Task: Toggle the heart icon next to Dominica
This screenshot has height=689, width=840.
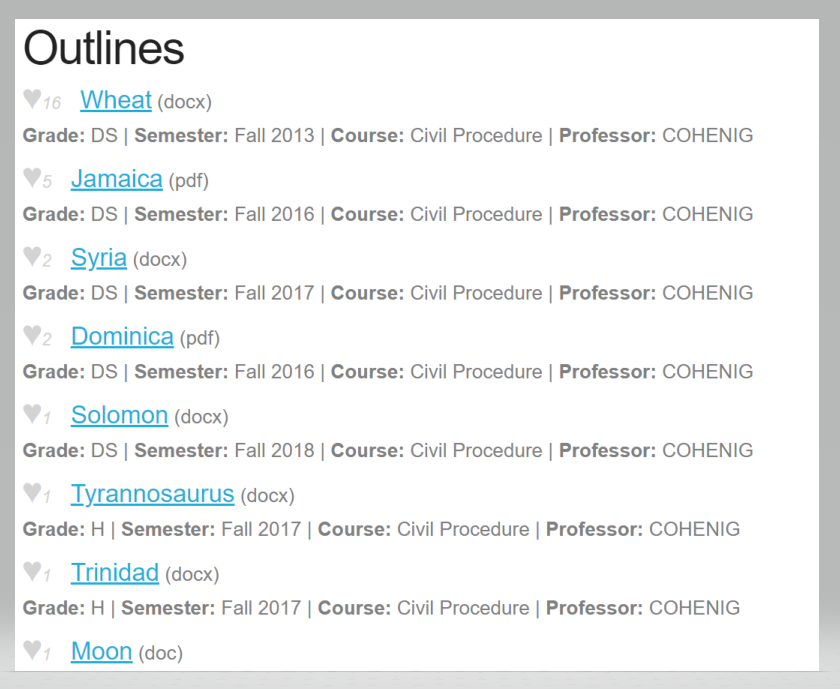Action: pos(32,335)
